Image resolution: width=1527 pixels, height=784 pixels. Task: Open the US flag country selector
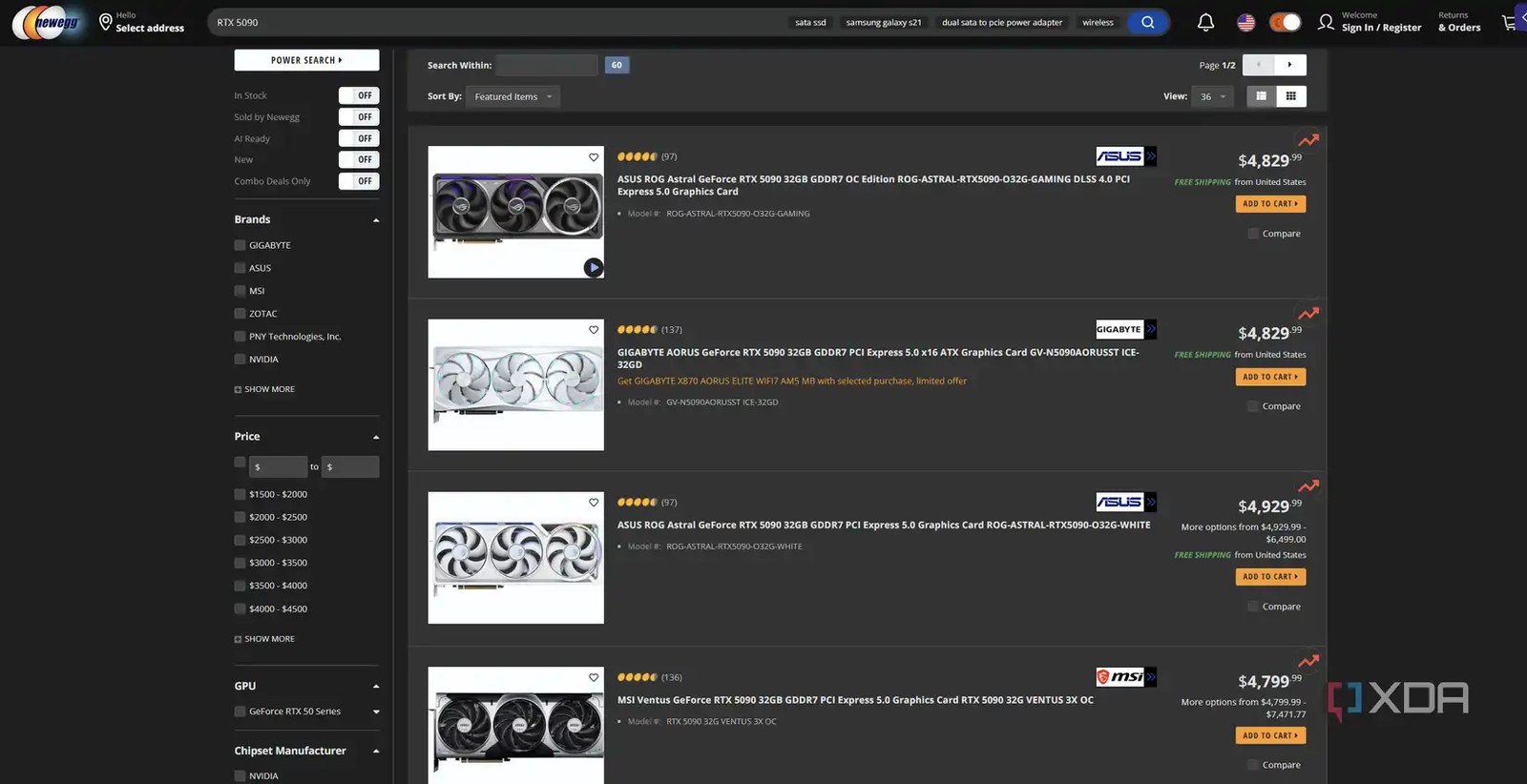click(1245, 22)
